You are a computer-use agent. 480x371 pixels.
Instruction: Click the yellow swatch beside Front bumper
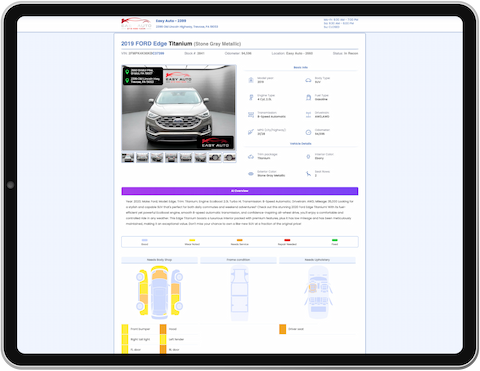125,329
